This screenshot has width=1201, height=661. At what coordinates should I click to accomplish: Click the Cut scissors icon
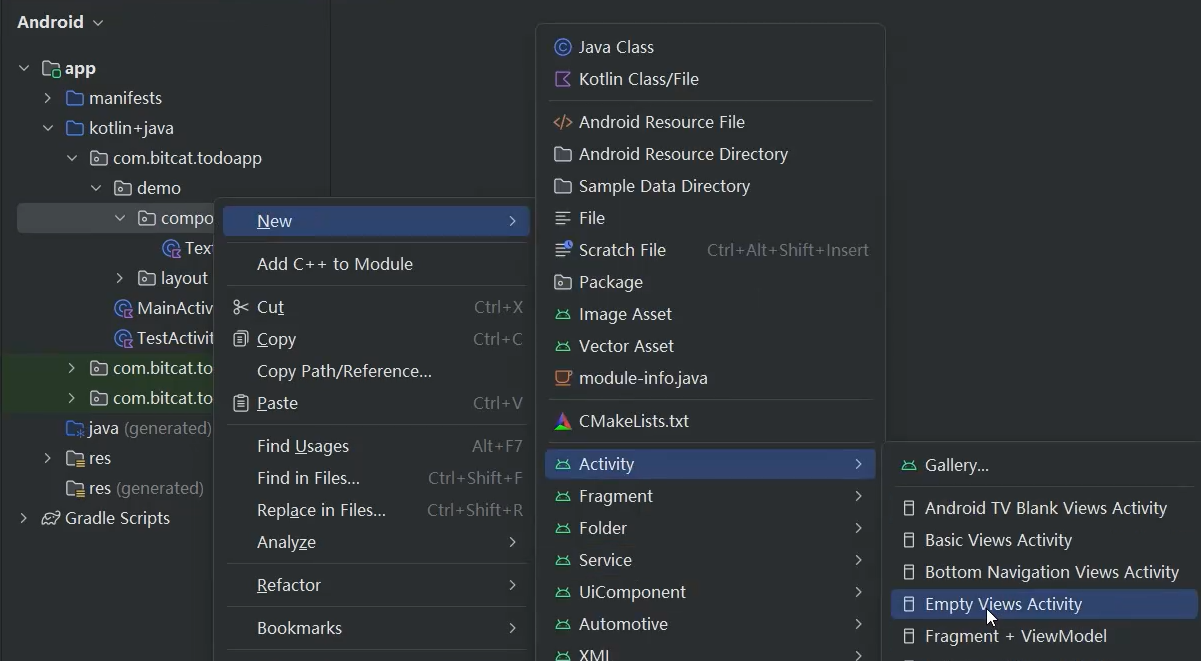click(240, 307)
